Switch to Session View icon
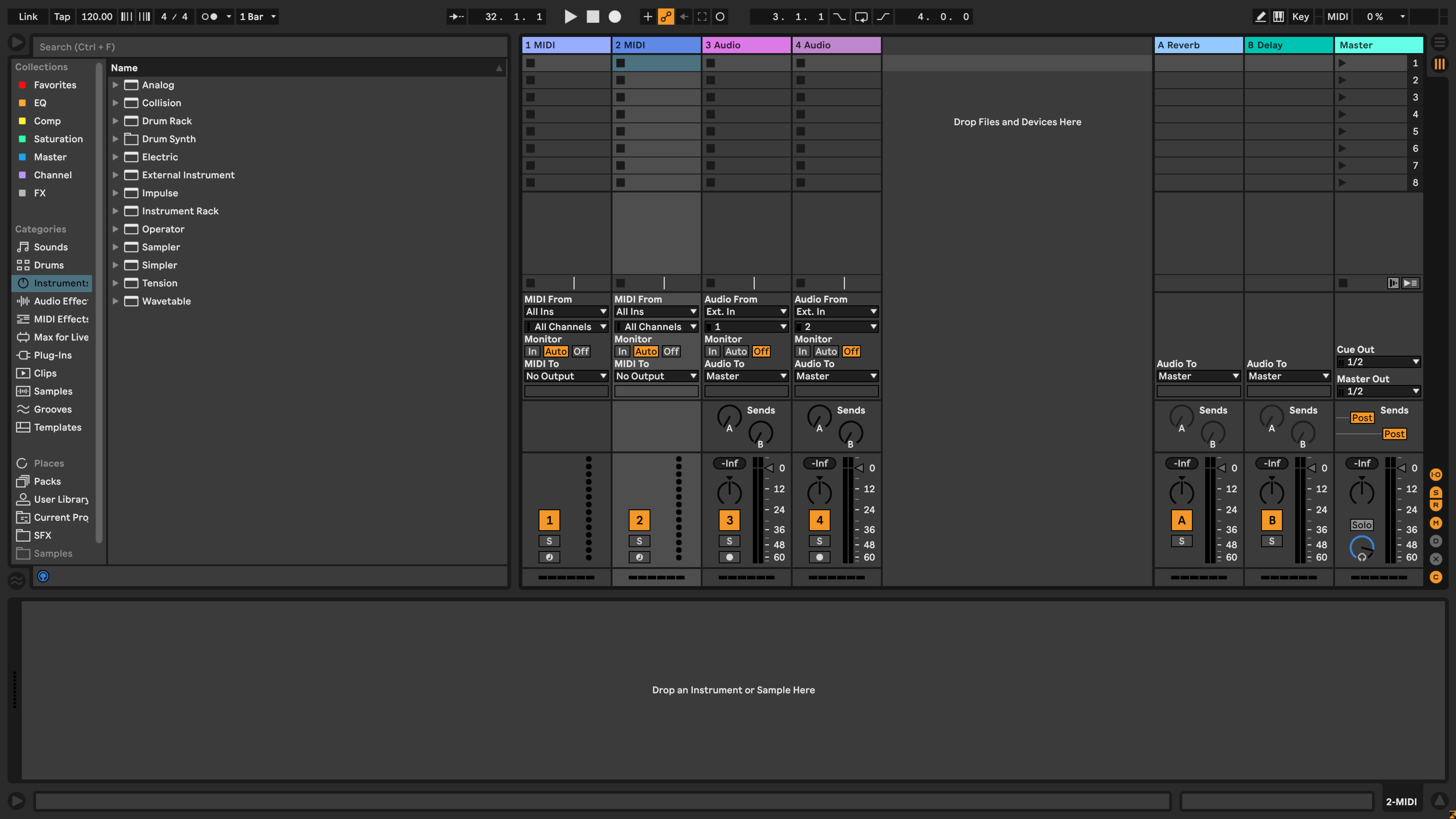 [1440, 64]
